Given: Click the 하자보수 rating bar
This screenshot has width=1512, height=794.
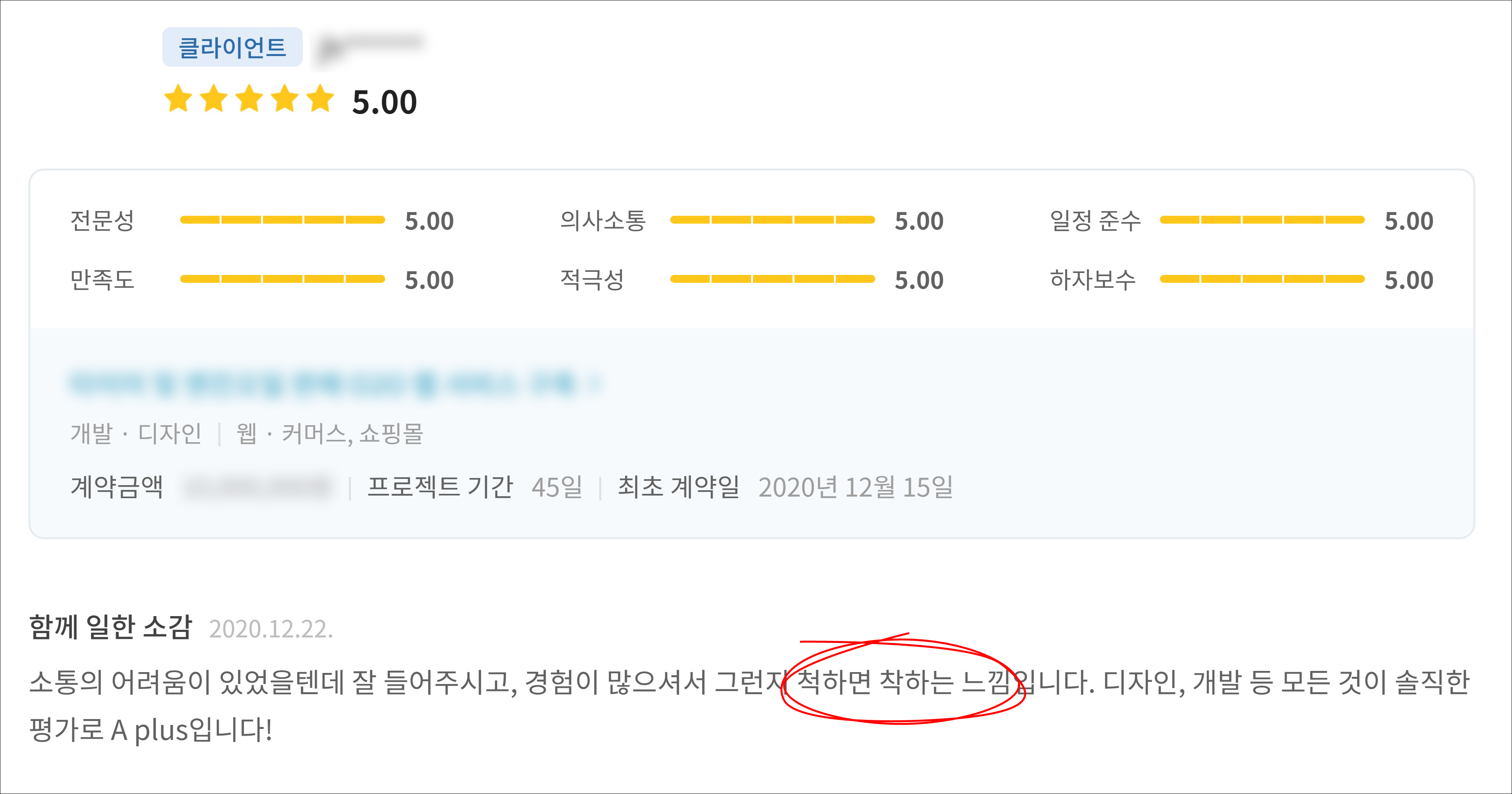Looking at the screenshot, I should (1262, 279).
